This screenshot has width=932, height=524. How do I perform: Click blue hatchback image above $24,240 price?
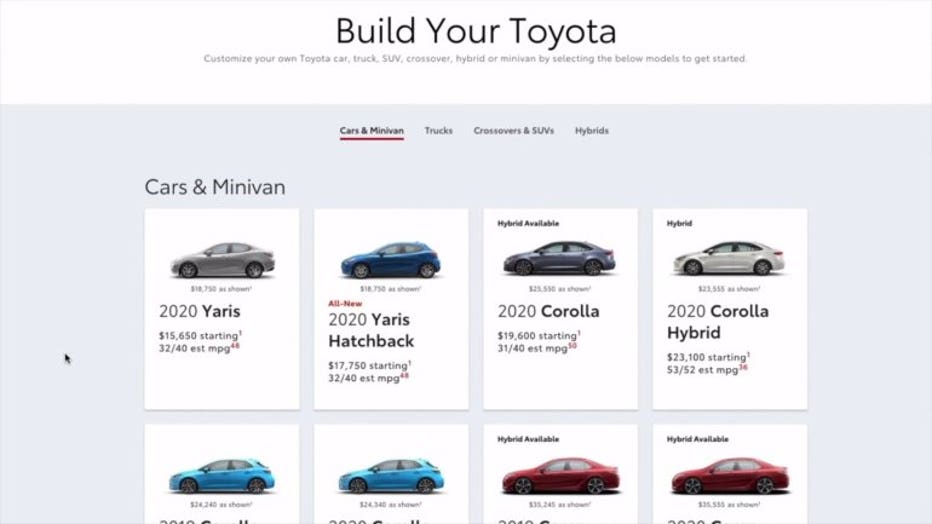coord(222,476)
